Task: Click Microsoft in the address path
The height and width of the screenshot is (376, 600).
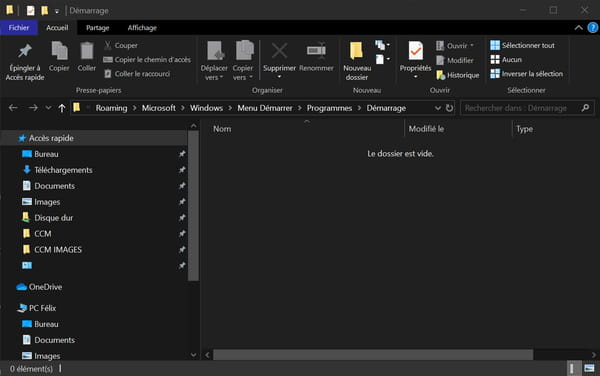Action: pos(159,108)
